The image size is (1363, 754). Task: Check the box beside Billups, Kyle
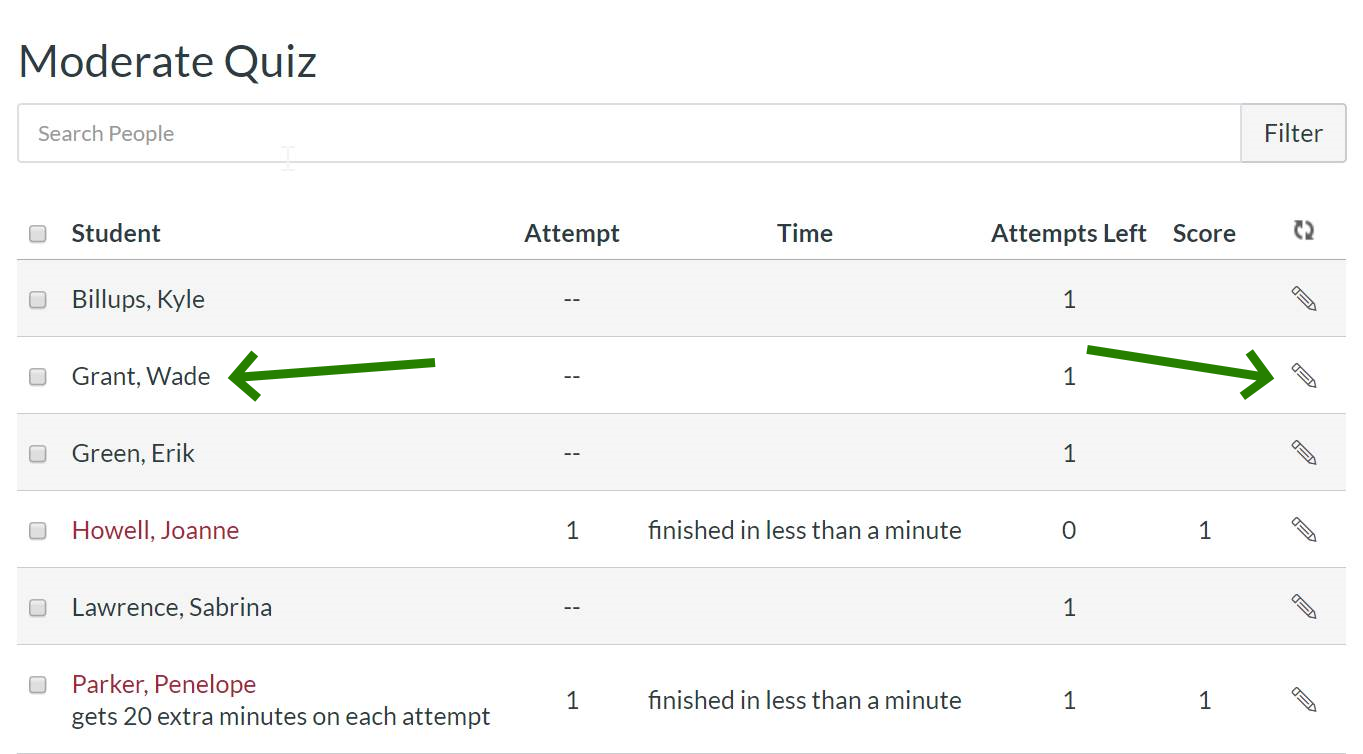pos(38,299)
